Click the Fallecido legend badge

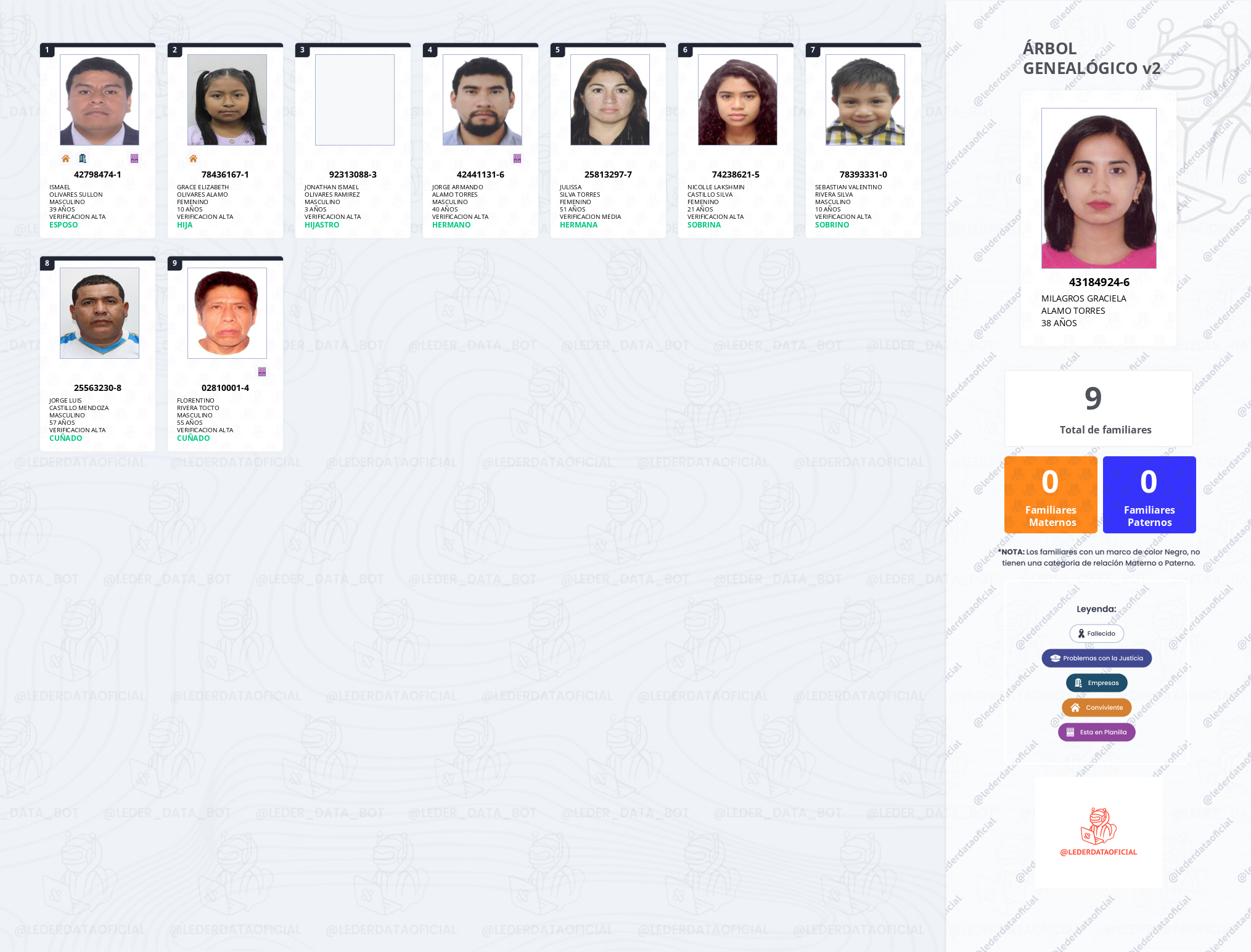point(1096,633)
